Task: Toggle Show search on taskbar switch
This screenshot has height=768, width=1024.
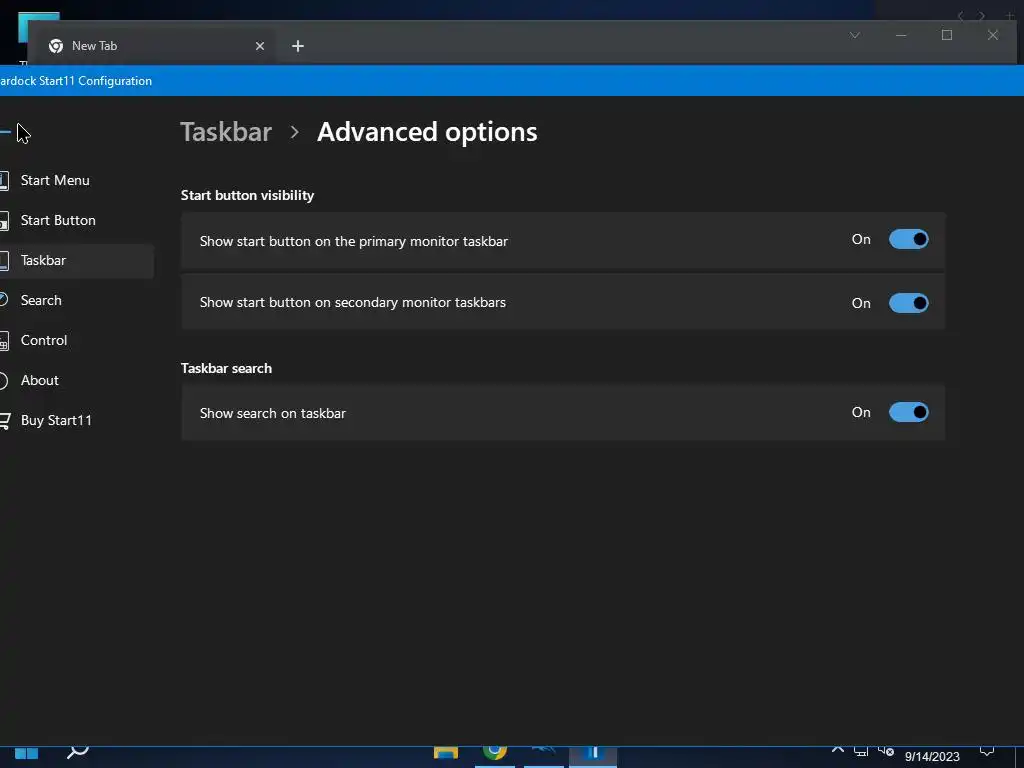Action: click(x=908, y=412)
